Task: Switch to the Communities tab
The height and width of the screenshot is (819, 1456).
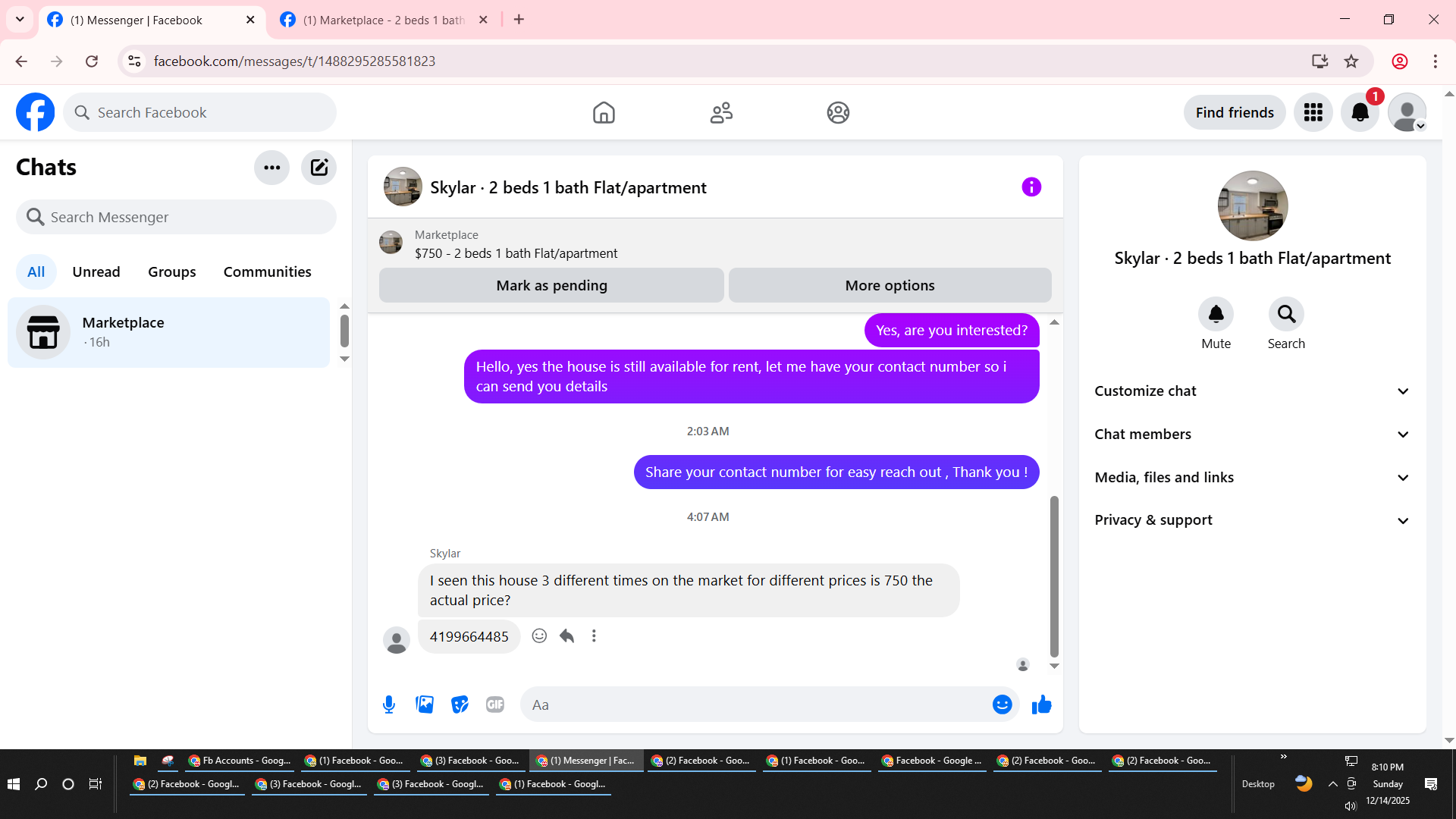Action: (267, 271)
